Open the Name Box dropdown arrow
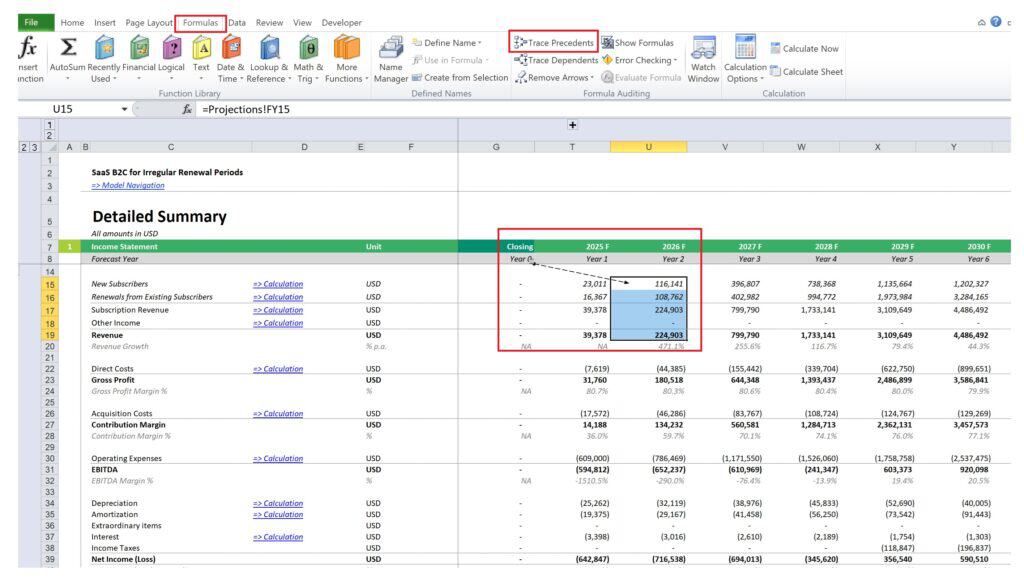1024x585 pixels. click(124, 109)
